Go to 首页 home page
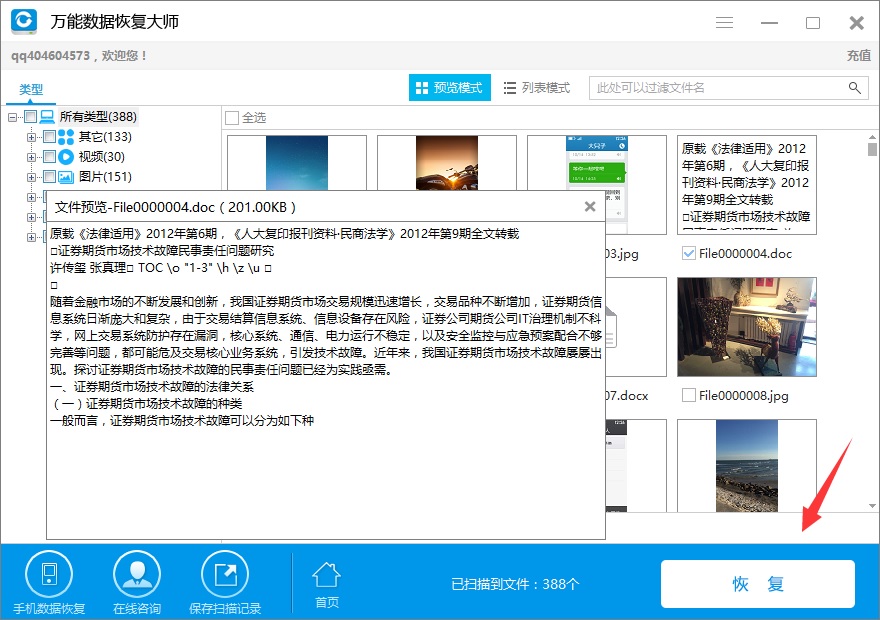This screenshot has width=880, height=620. point(327,585)
